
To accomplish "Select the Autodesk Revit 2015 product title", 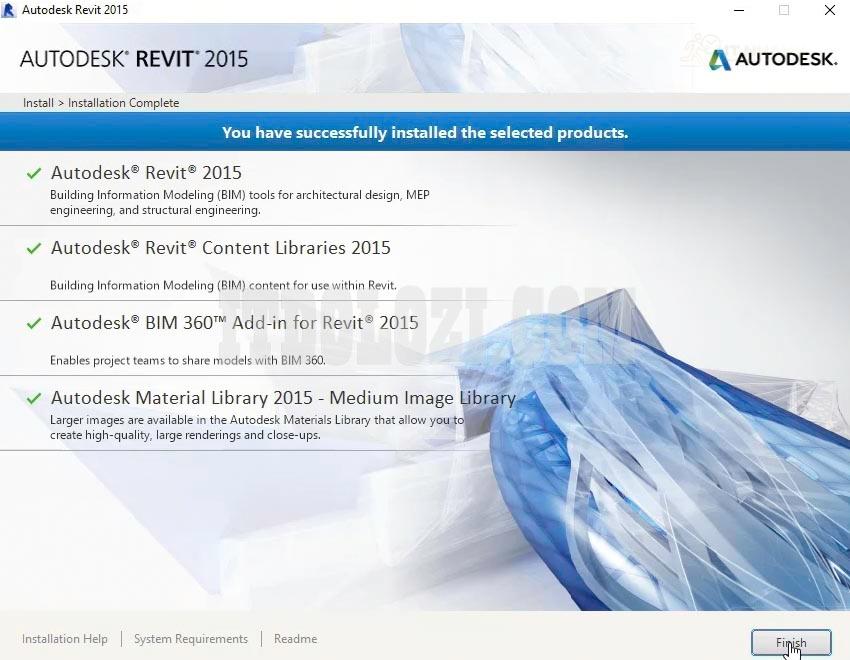I will (x=146, y=173).
